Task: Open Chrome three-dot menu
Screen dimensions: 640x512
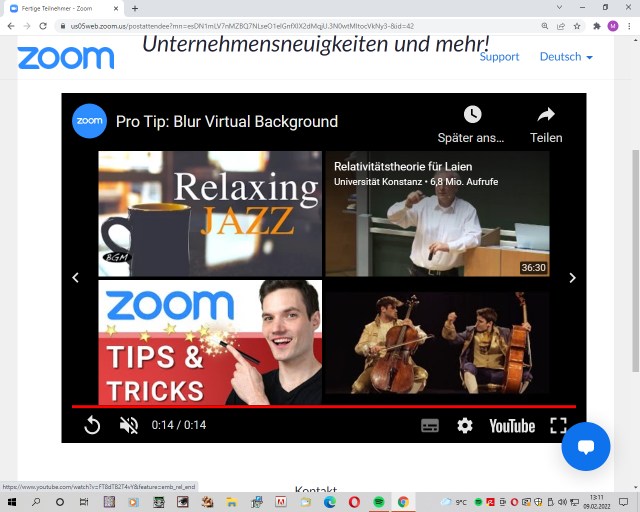Action: pos(629,26)
